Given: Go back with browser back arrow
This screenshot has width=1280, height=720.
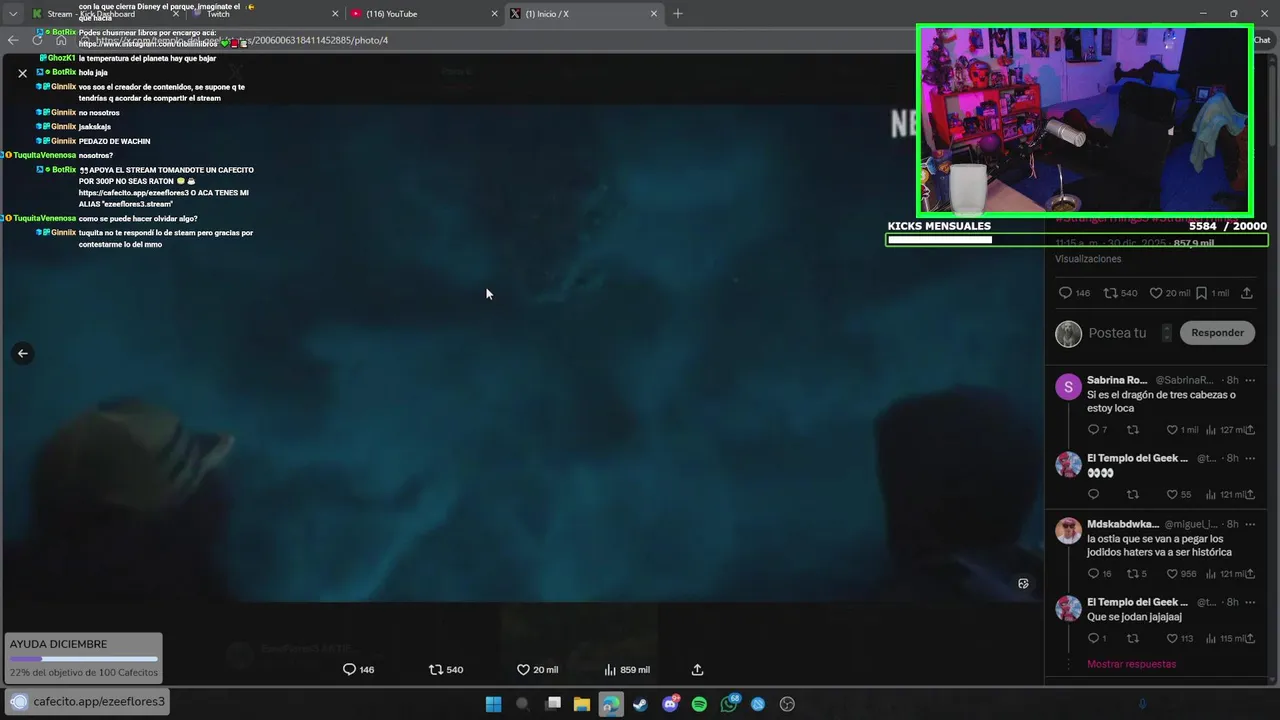Looking at the screenshot, I should tap(12, 40).
